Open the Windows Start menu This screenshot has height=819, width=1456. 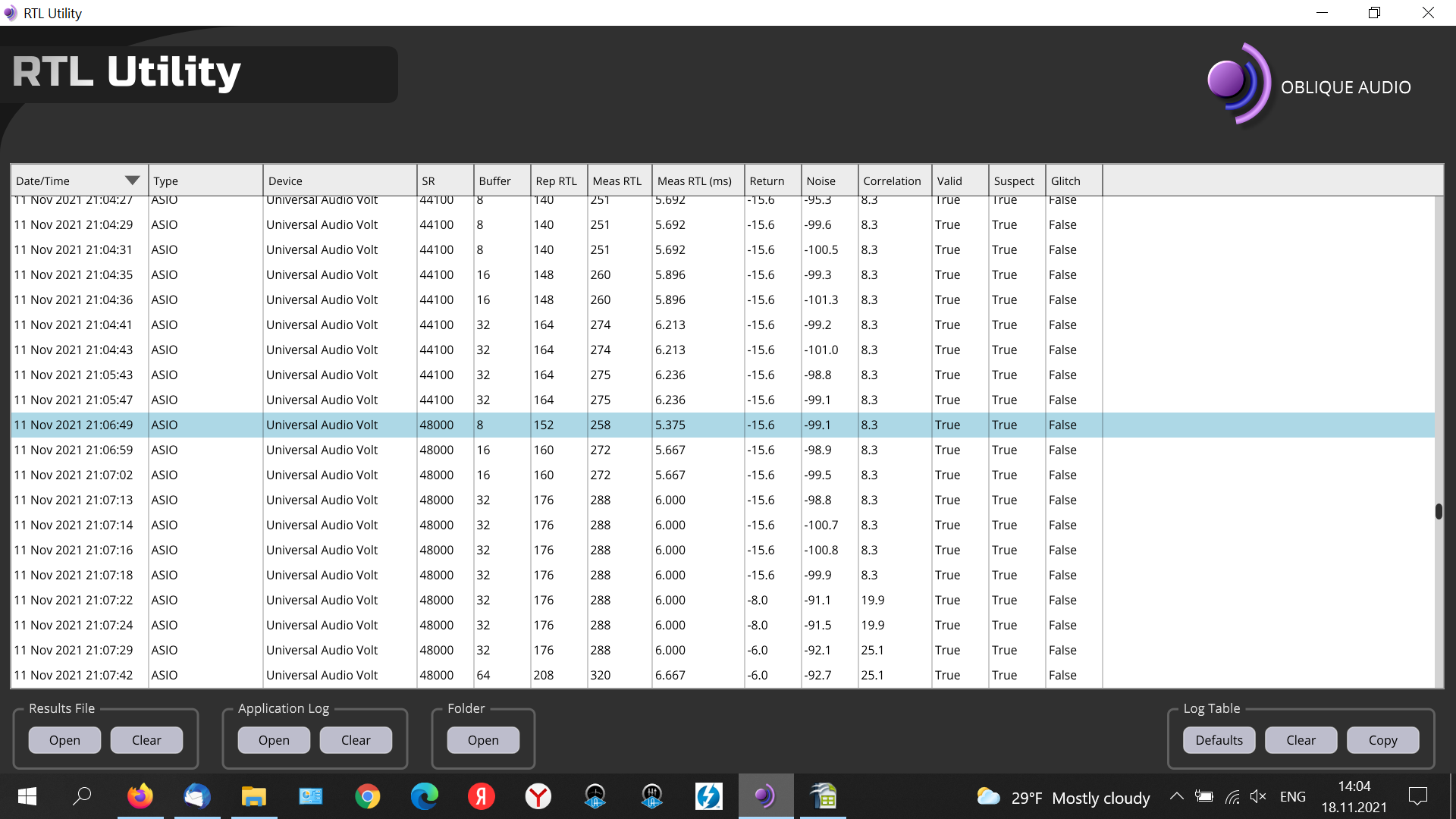27,796
